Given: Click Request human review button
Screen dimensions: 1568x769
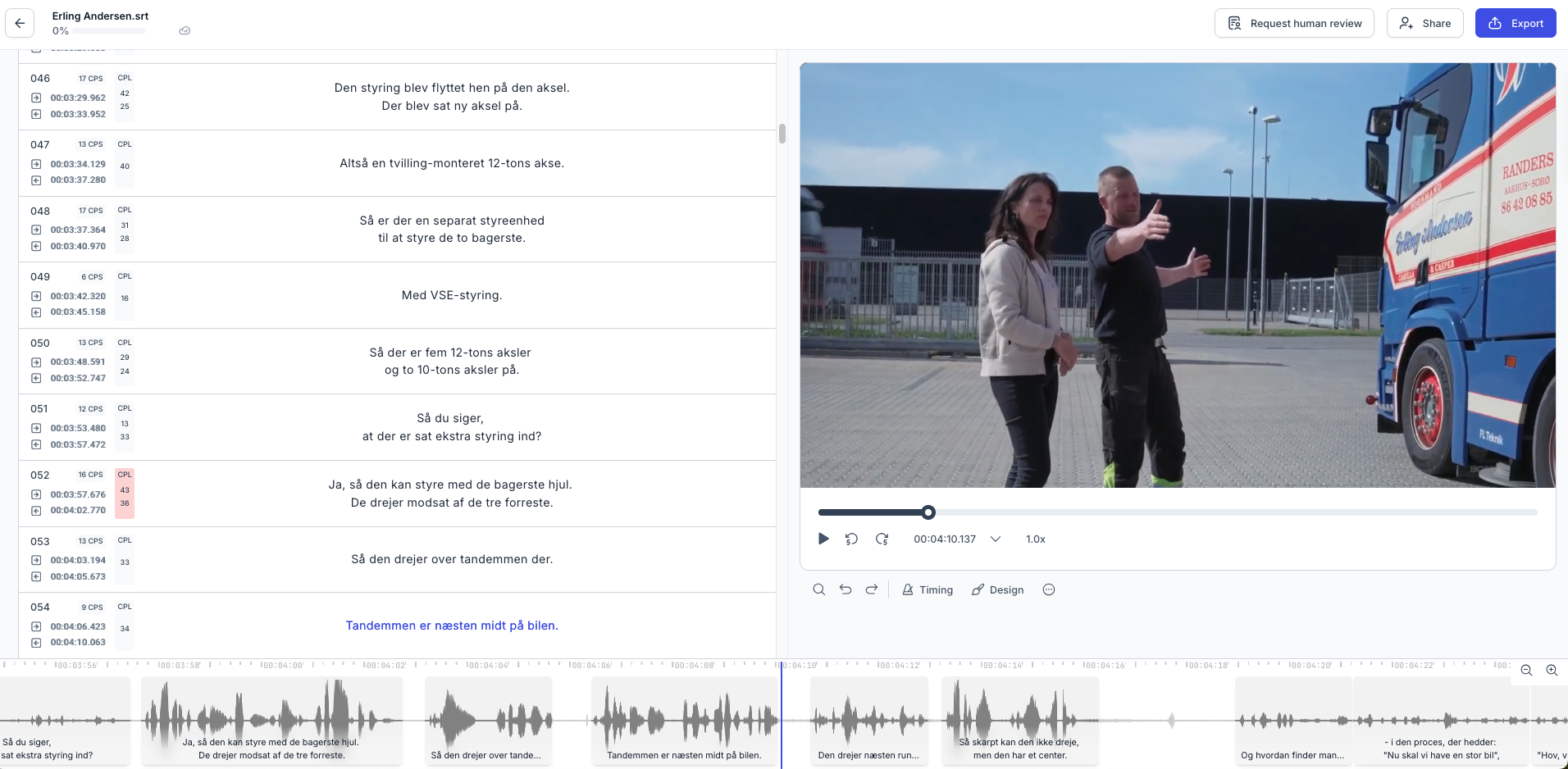Looking at the screenshot, I should click(x=1293, y=23).
